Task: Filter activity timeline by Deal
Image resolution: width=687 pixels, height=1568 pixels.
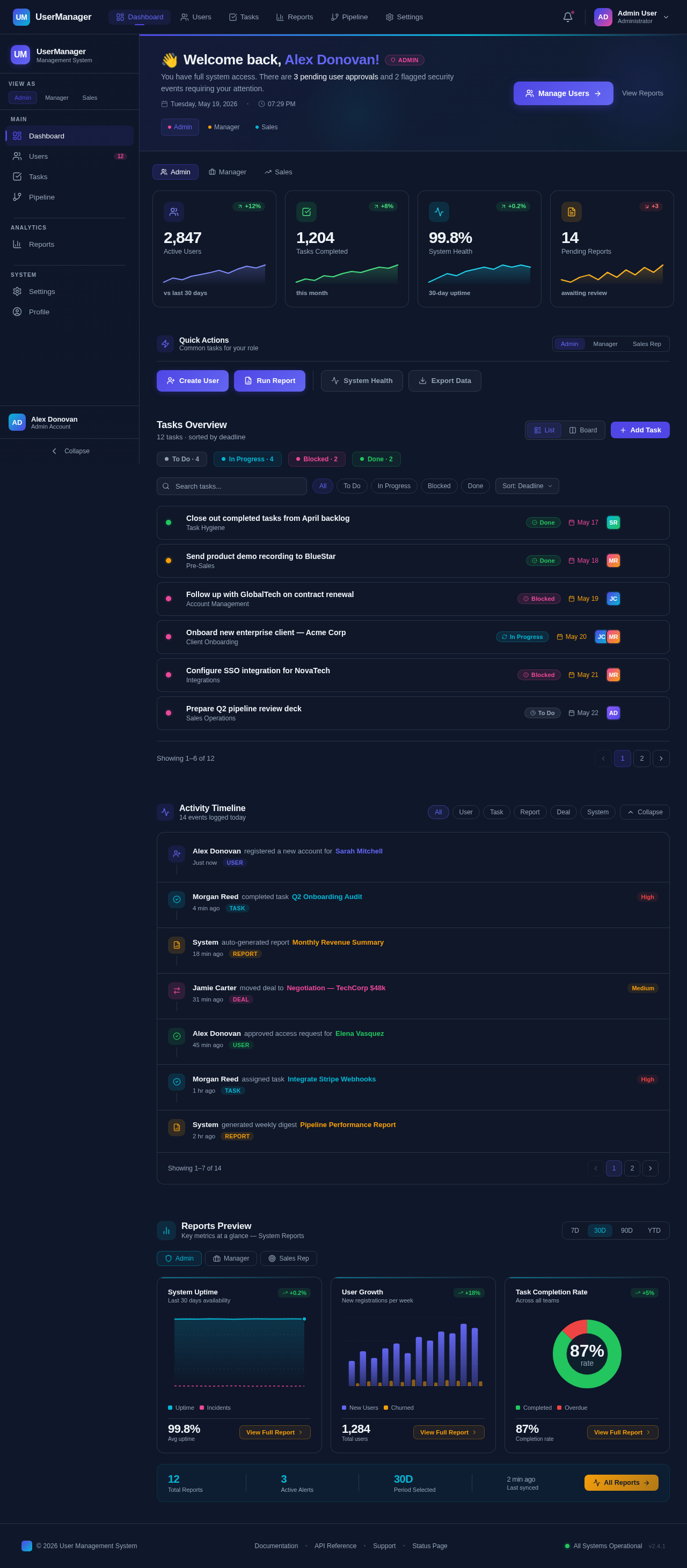Action: 564,812
